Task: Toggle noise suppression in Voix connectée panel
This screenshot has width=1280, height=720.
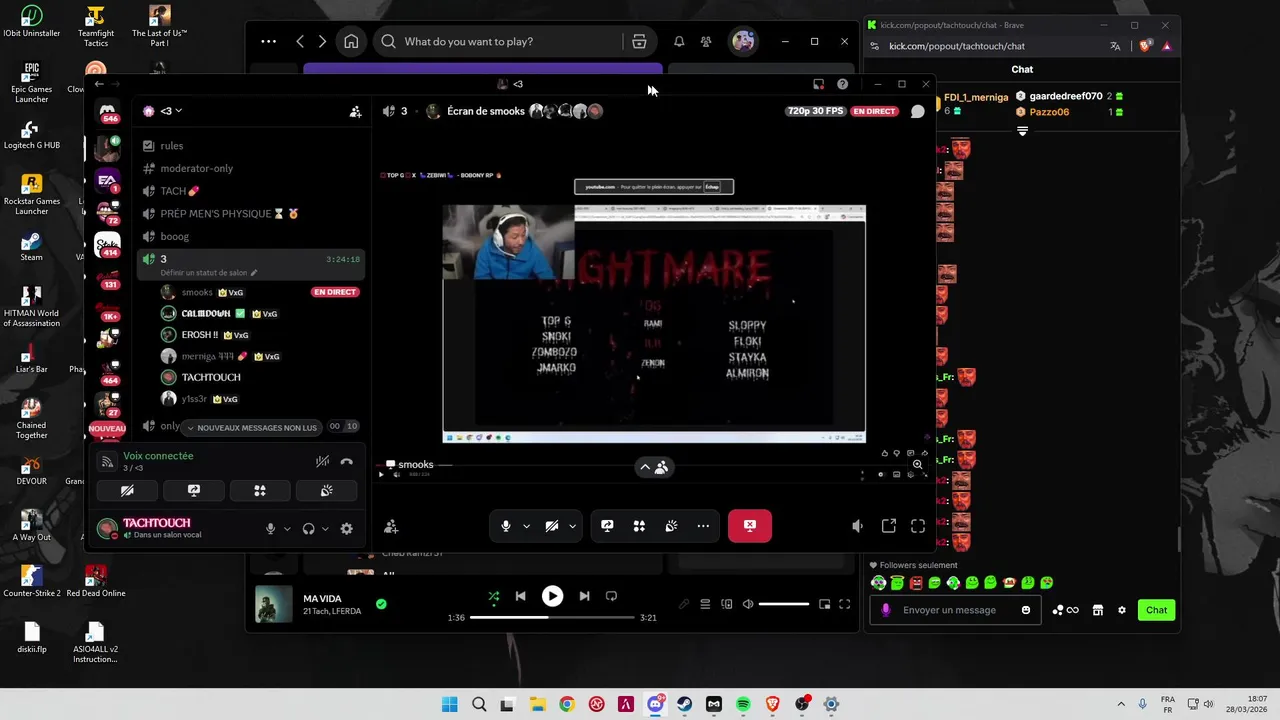Action: coord(322,462)
